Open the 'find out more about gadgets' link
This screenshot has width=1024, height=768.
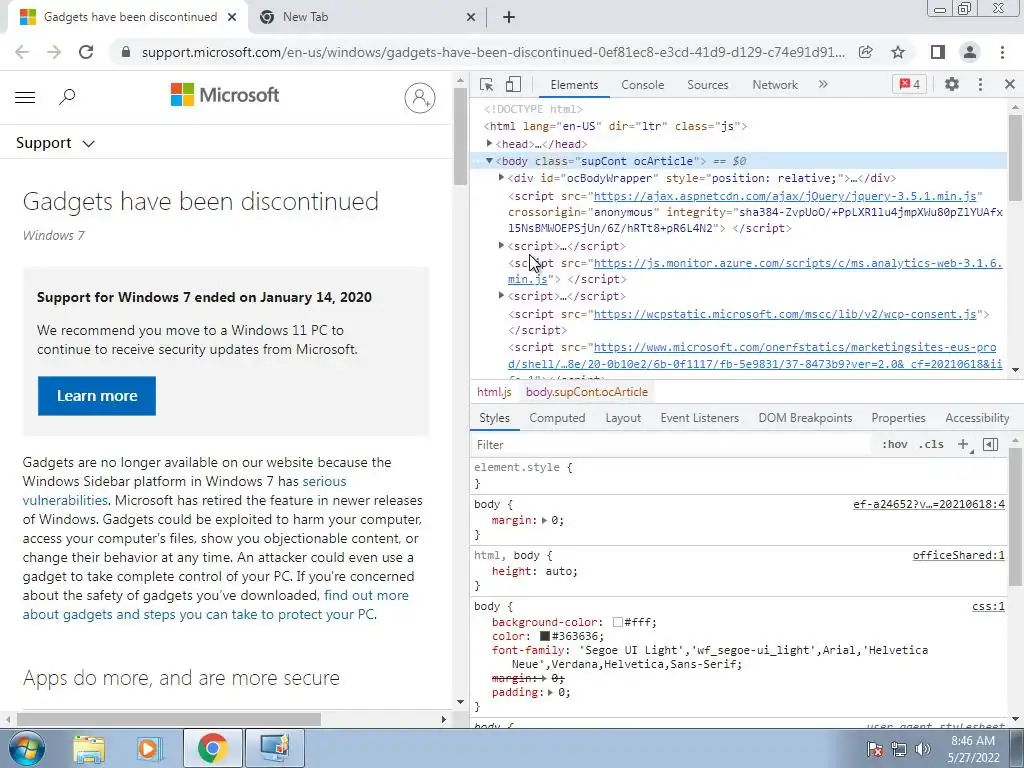click(x=216, y=605)
